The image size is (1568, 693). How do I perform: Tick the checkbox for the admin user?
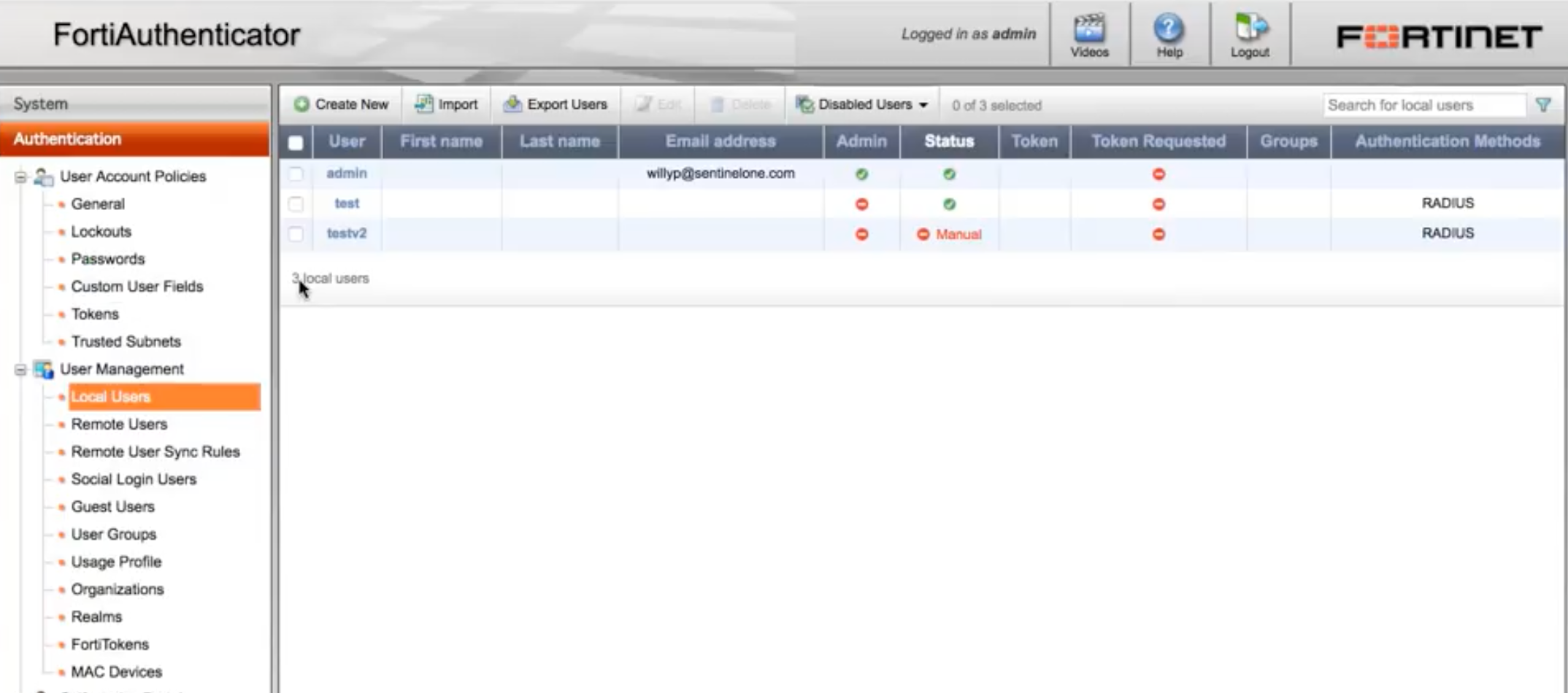pyautogui.click(x=296, y=174)
